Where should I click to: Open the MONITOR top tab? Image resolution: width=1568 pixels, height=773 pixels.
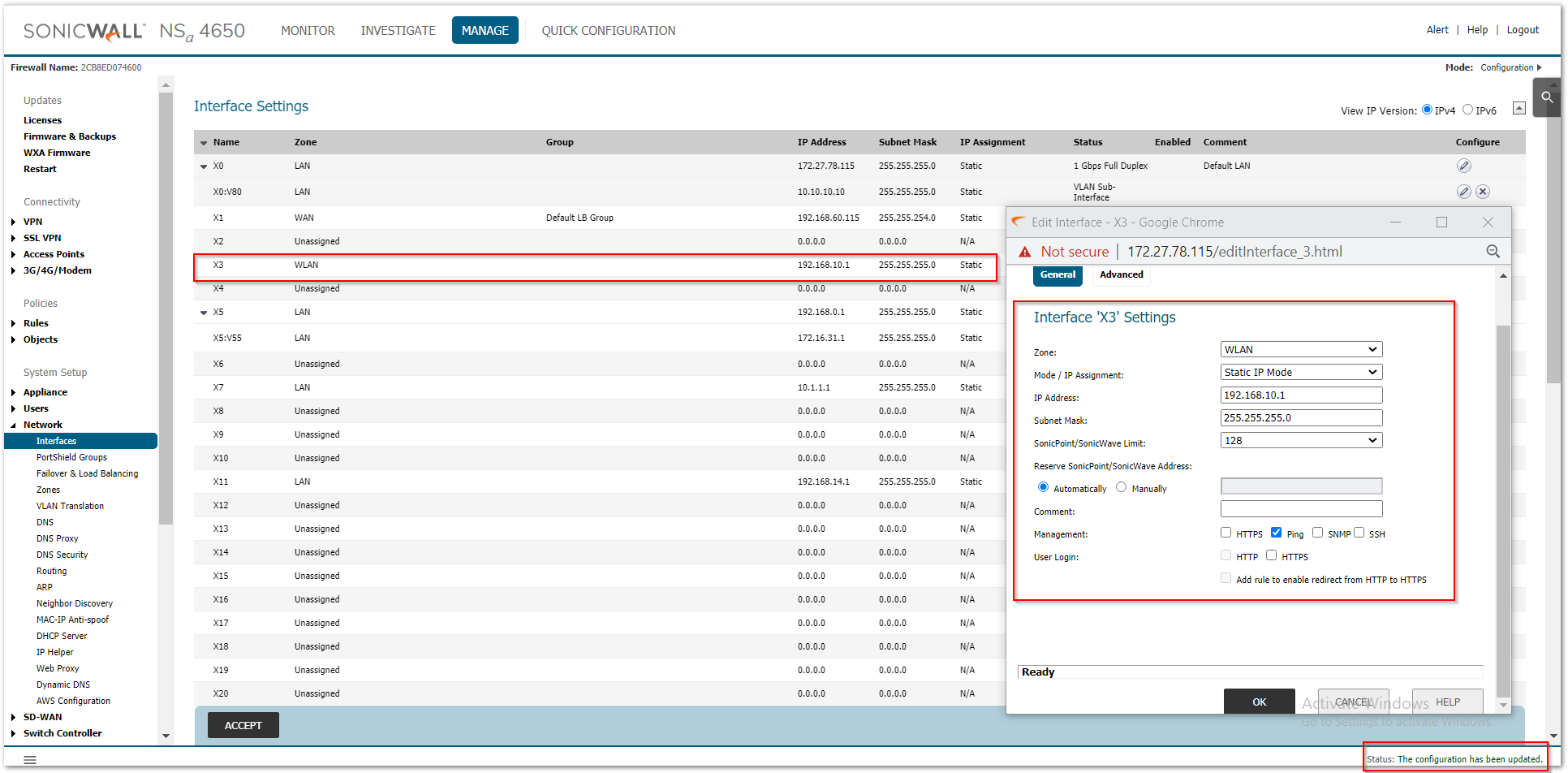coord(308,31)
